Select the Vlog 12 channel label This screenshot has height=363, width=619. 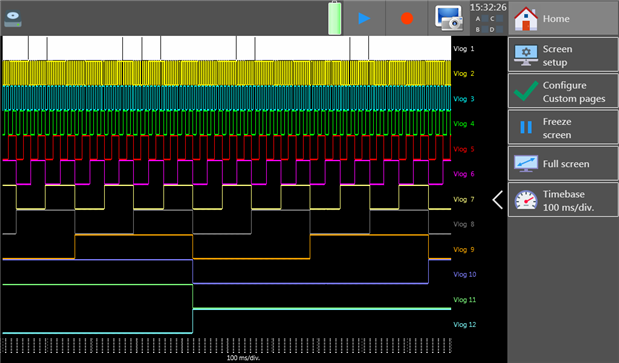click(465, 324)
